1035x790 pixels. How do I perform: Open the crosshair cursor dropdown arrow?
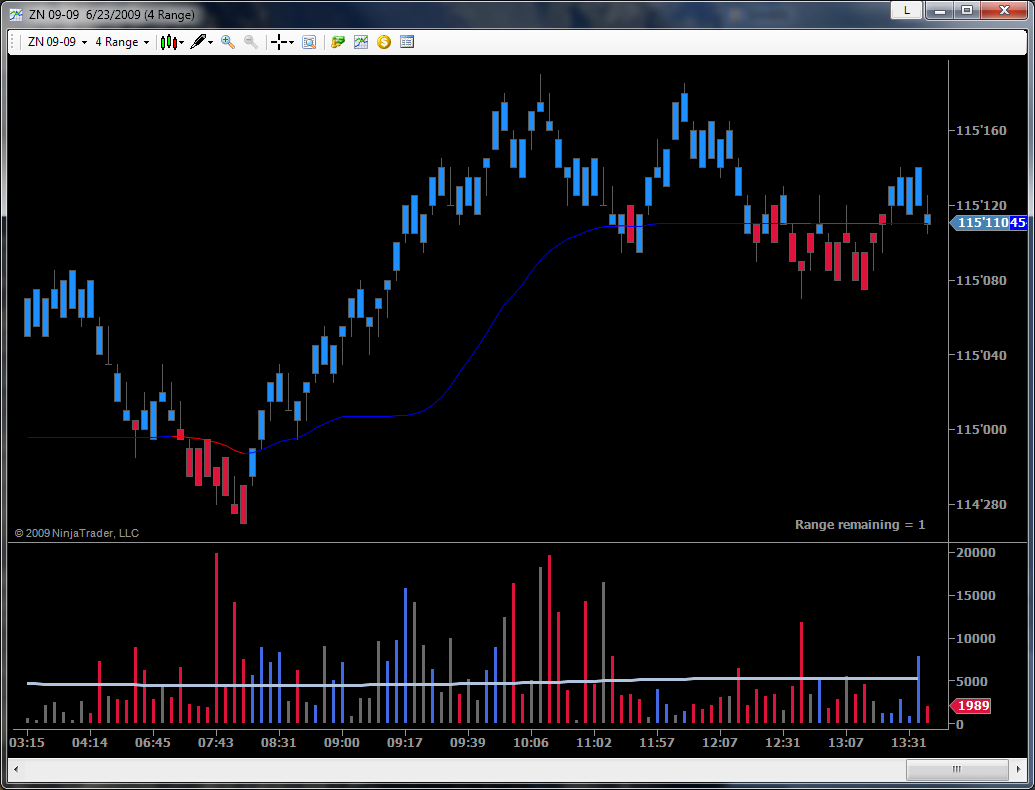click(291, 42)
